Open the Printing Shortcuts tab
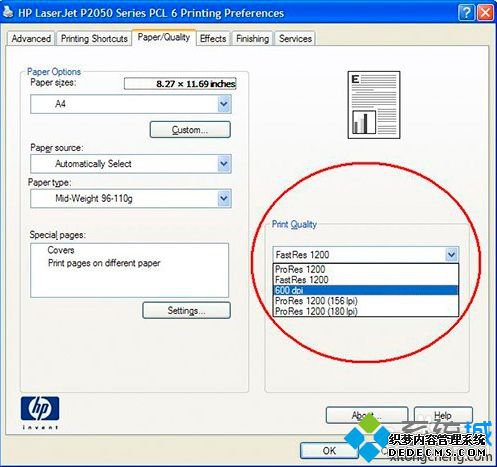 coord(94,38)
